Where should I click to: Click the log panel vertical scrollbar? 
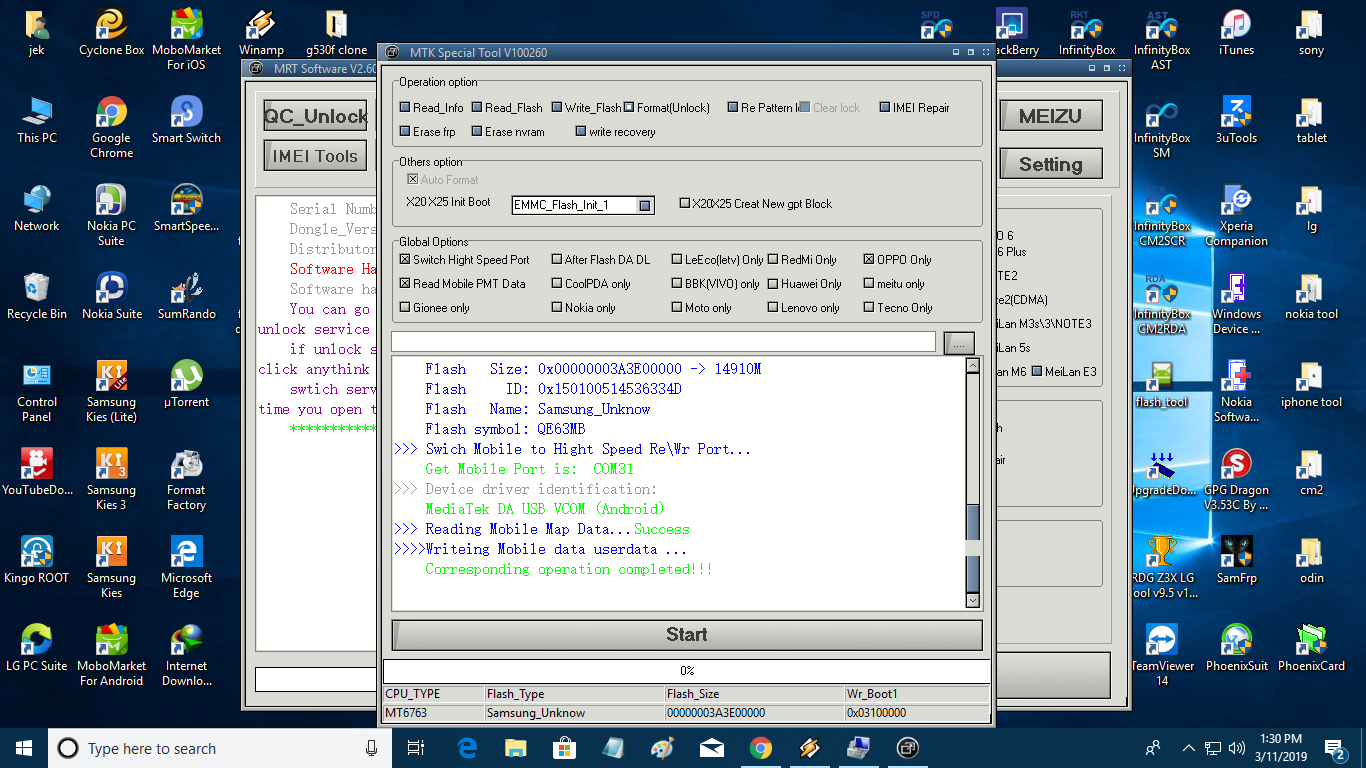(973, 483)
